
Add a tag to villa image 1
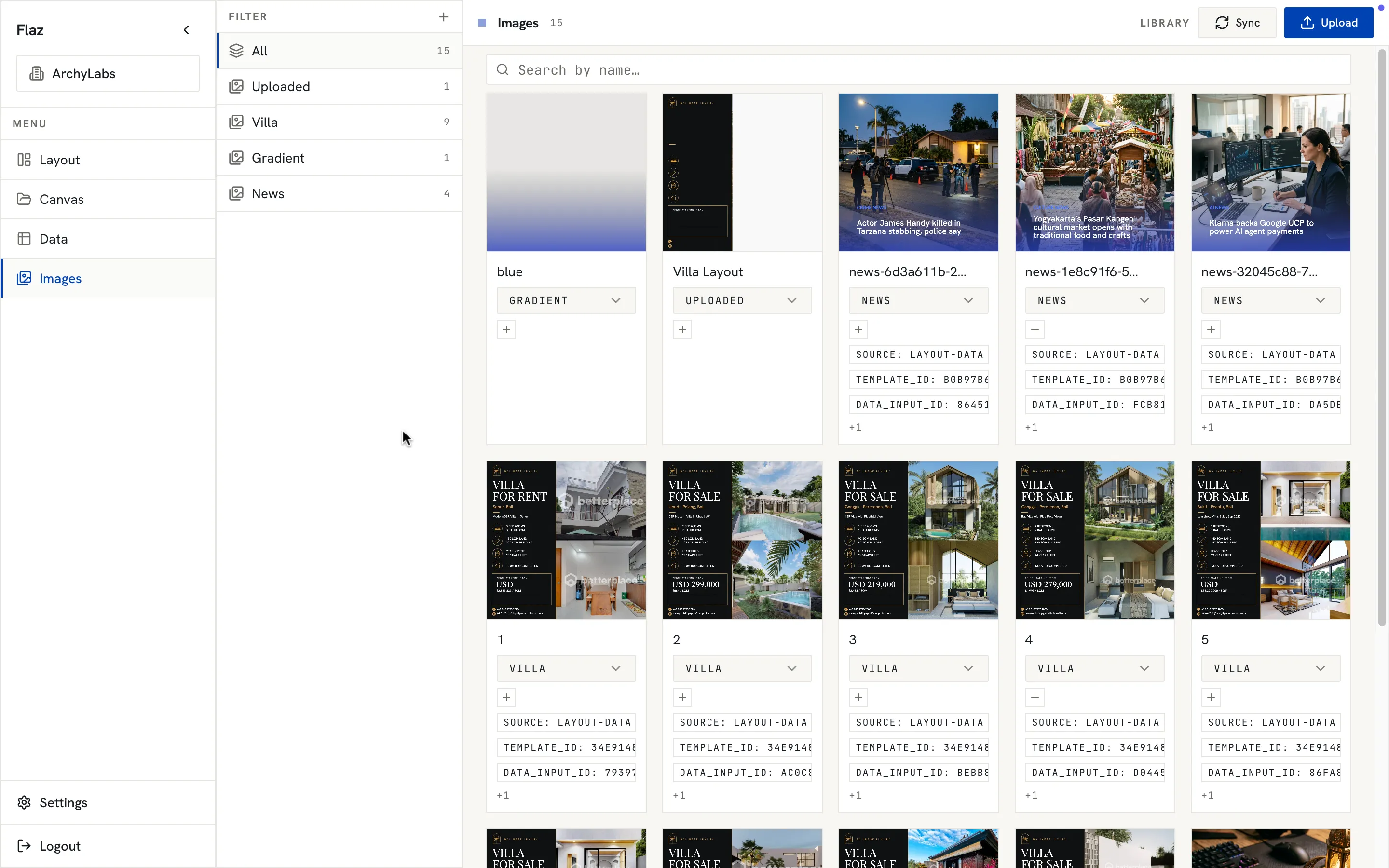(506, 697)
